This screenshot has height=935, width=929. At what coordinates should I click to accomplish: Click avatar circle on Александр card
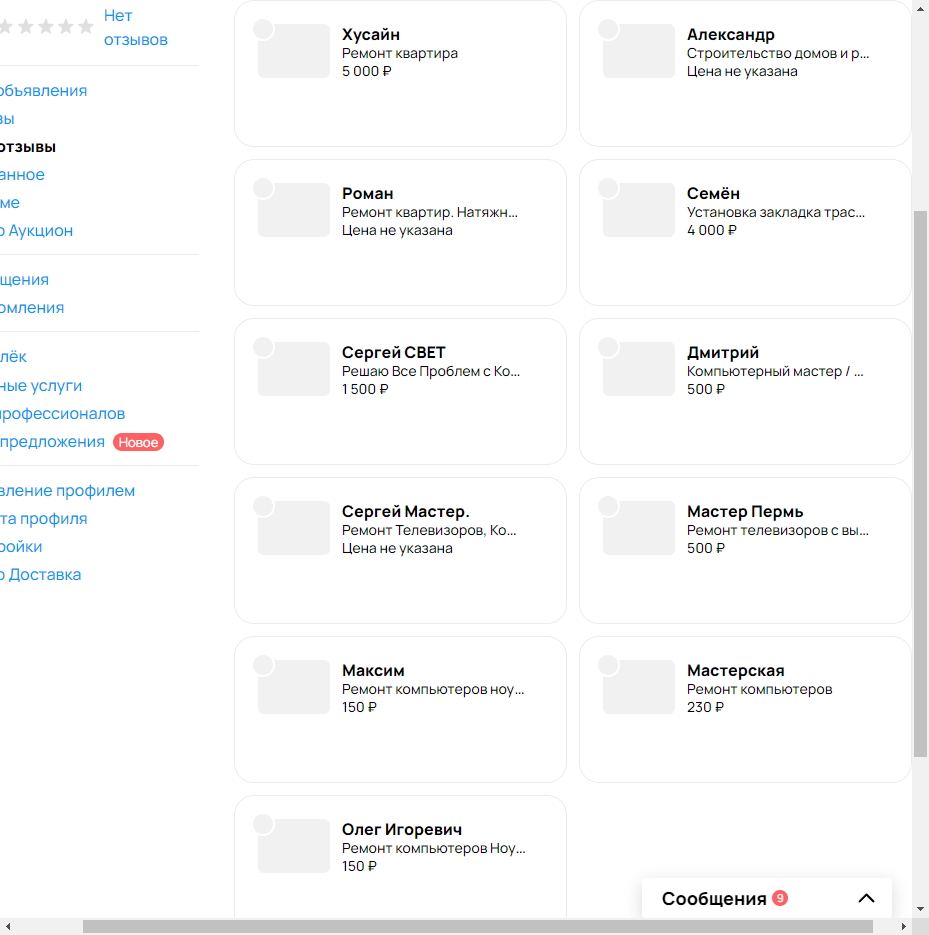608,29
